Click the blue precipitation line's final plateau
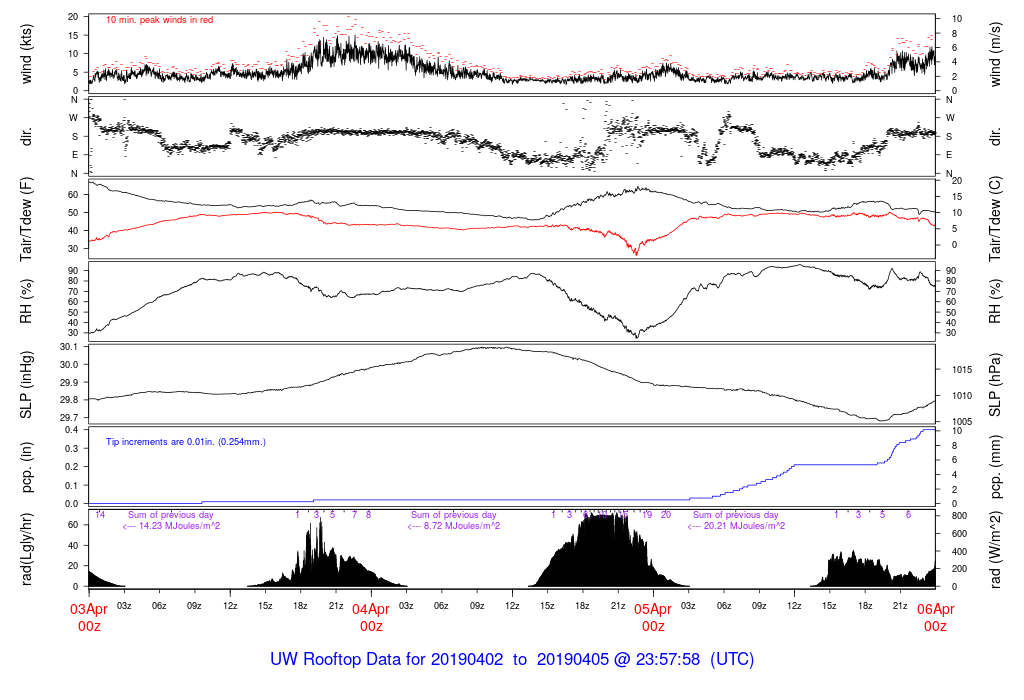 coord(928,430)
